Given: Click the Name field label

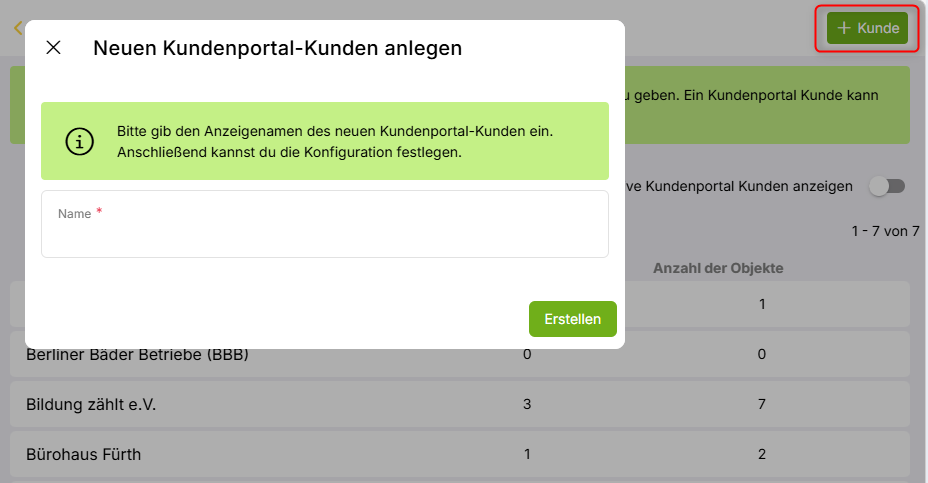Looking at the screenshot, I should click(74, 214).
